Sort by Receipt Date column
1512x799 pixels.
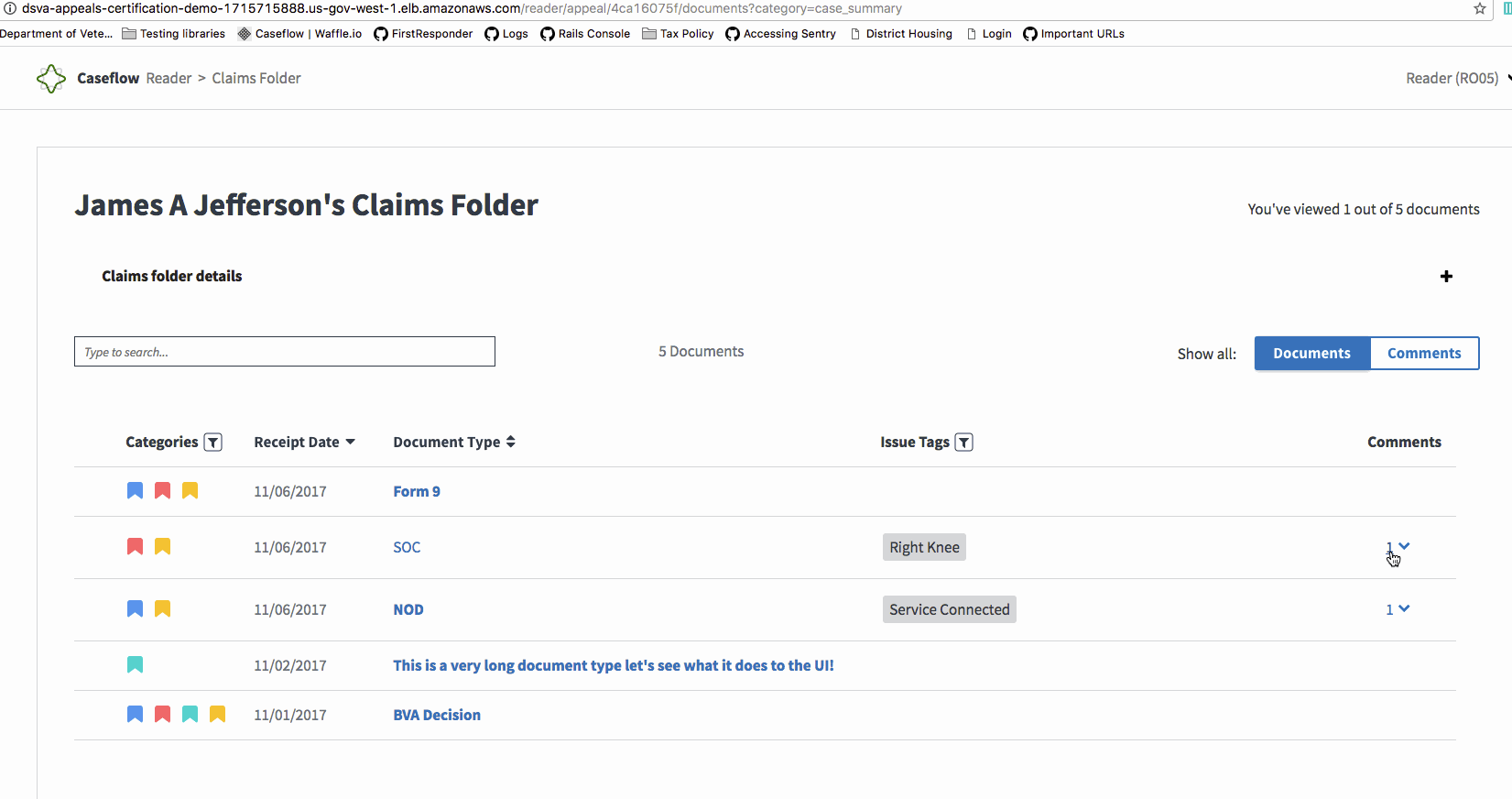tap(304, 443)
